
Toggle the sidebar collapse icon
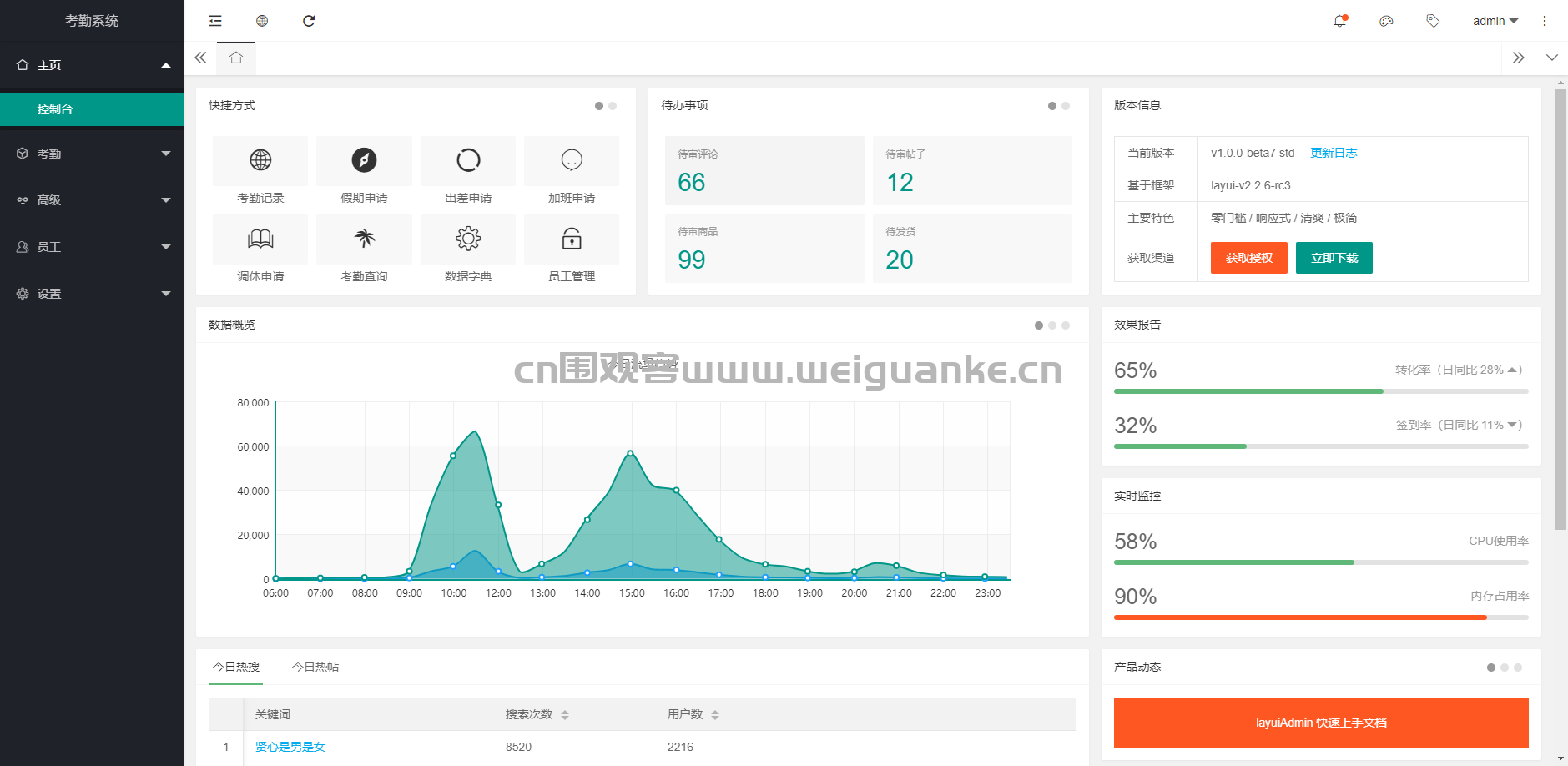215,21
